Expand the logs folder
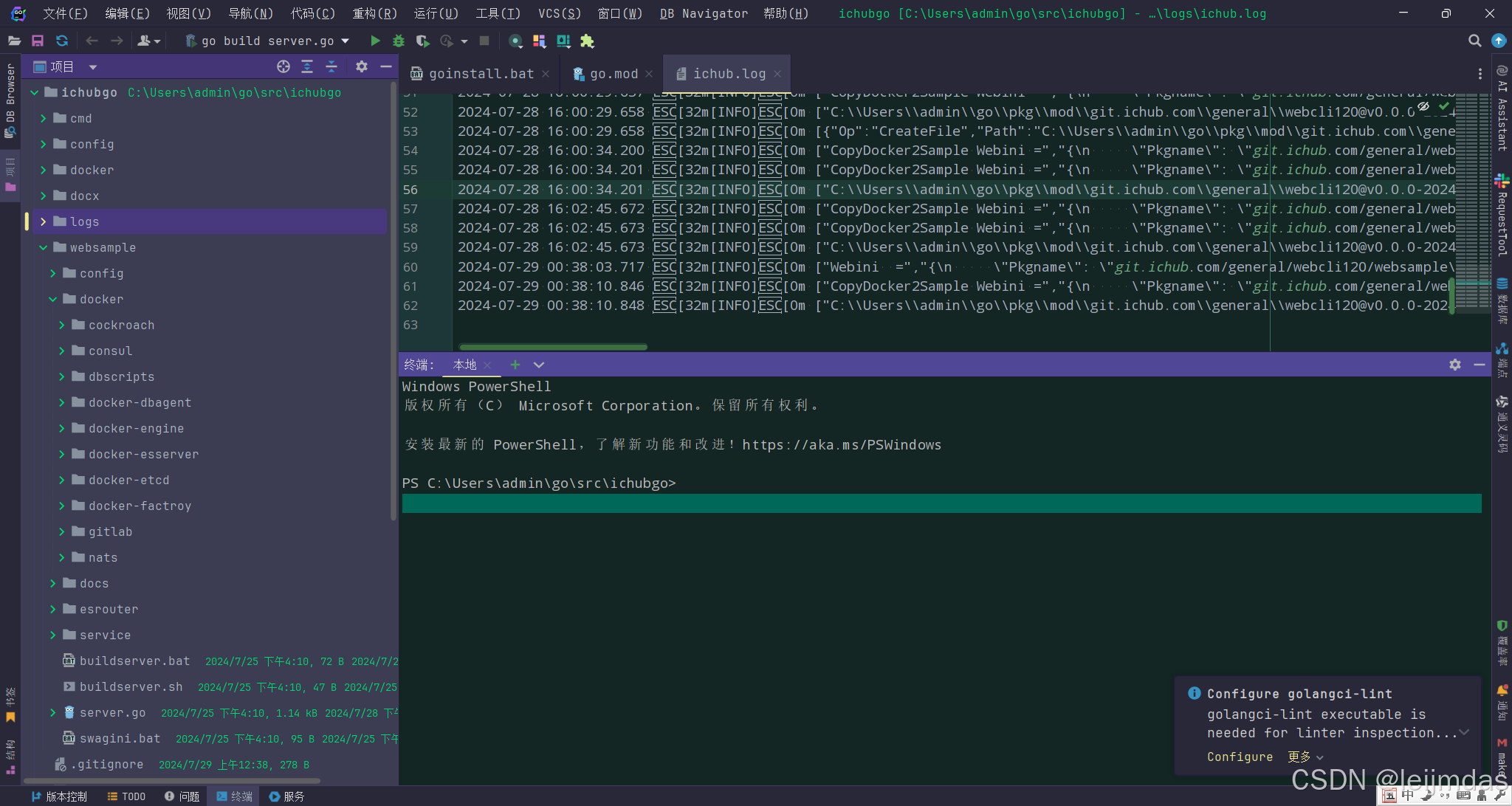 (43, 221)
